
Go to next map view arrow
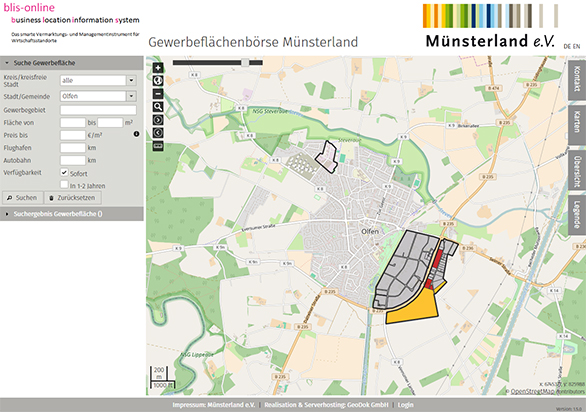[158, 120]
